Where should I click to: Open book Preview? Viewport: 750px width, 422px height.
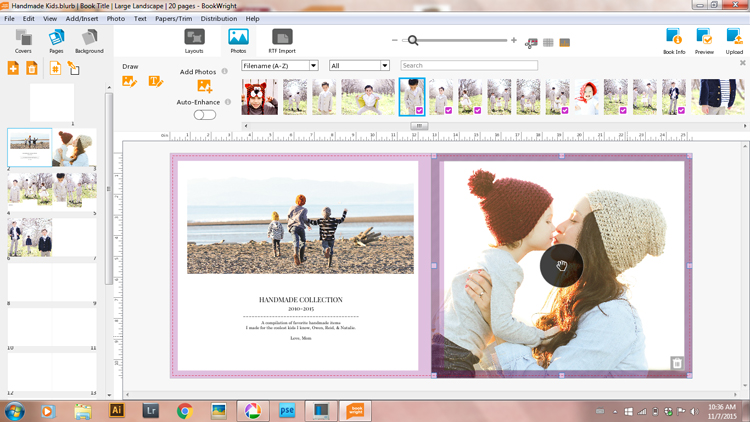704,41
